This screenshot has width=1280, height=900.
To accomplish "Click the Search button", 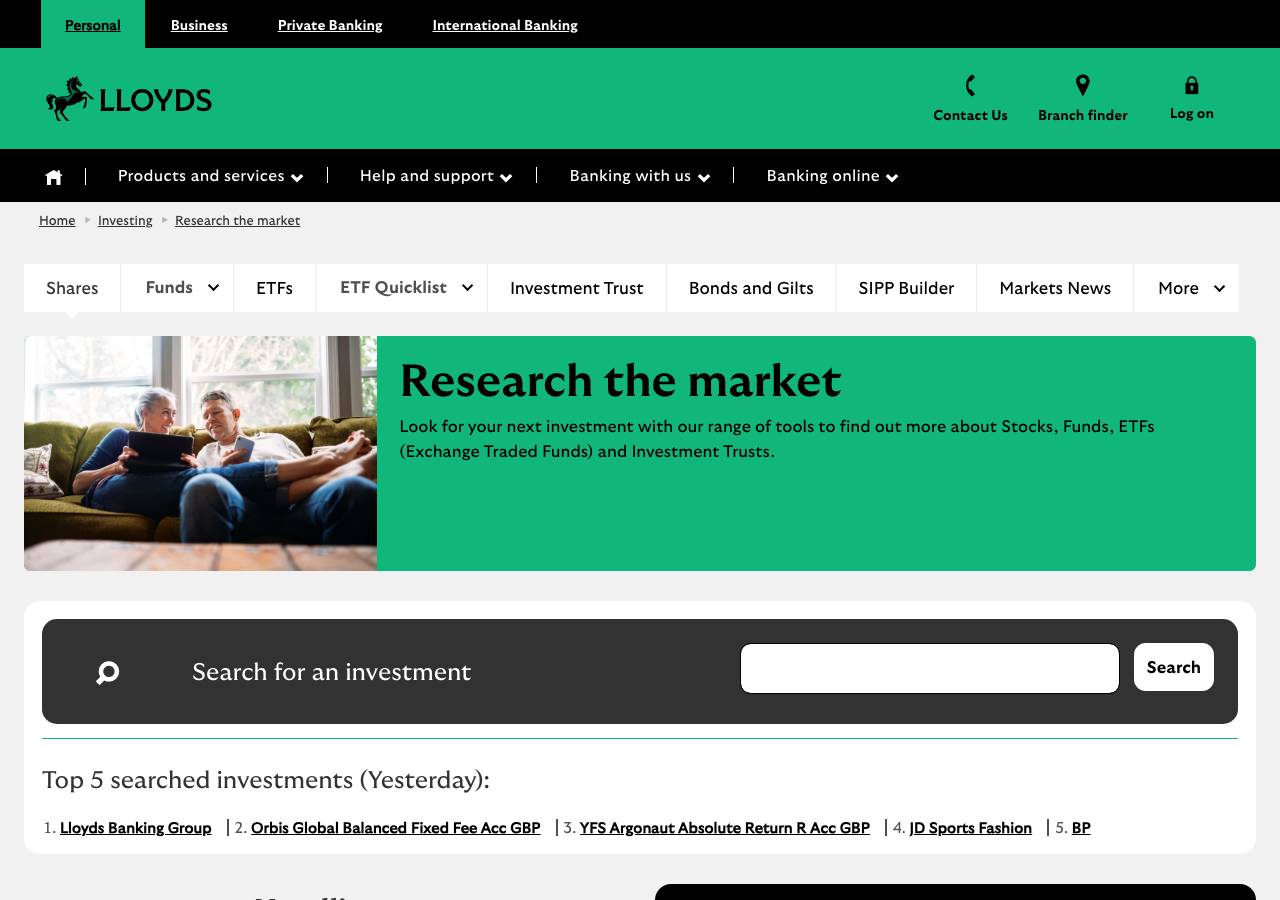I will [x=1174, y=667].
